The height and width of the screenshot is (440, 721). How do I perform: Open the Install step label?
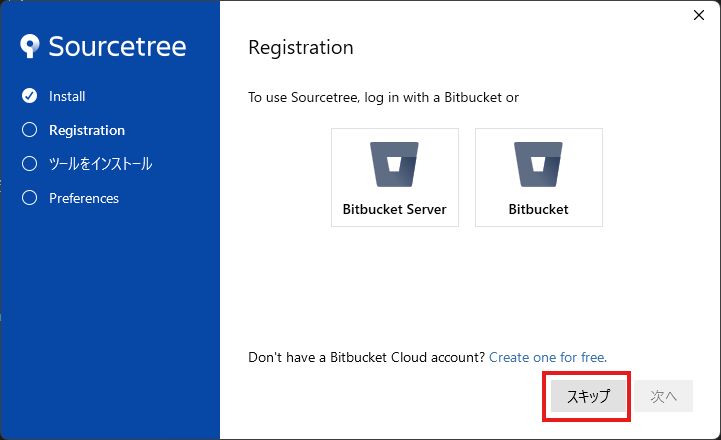(67, 96)
